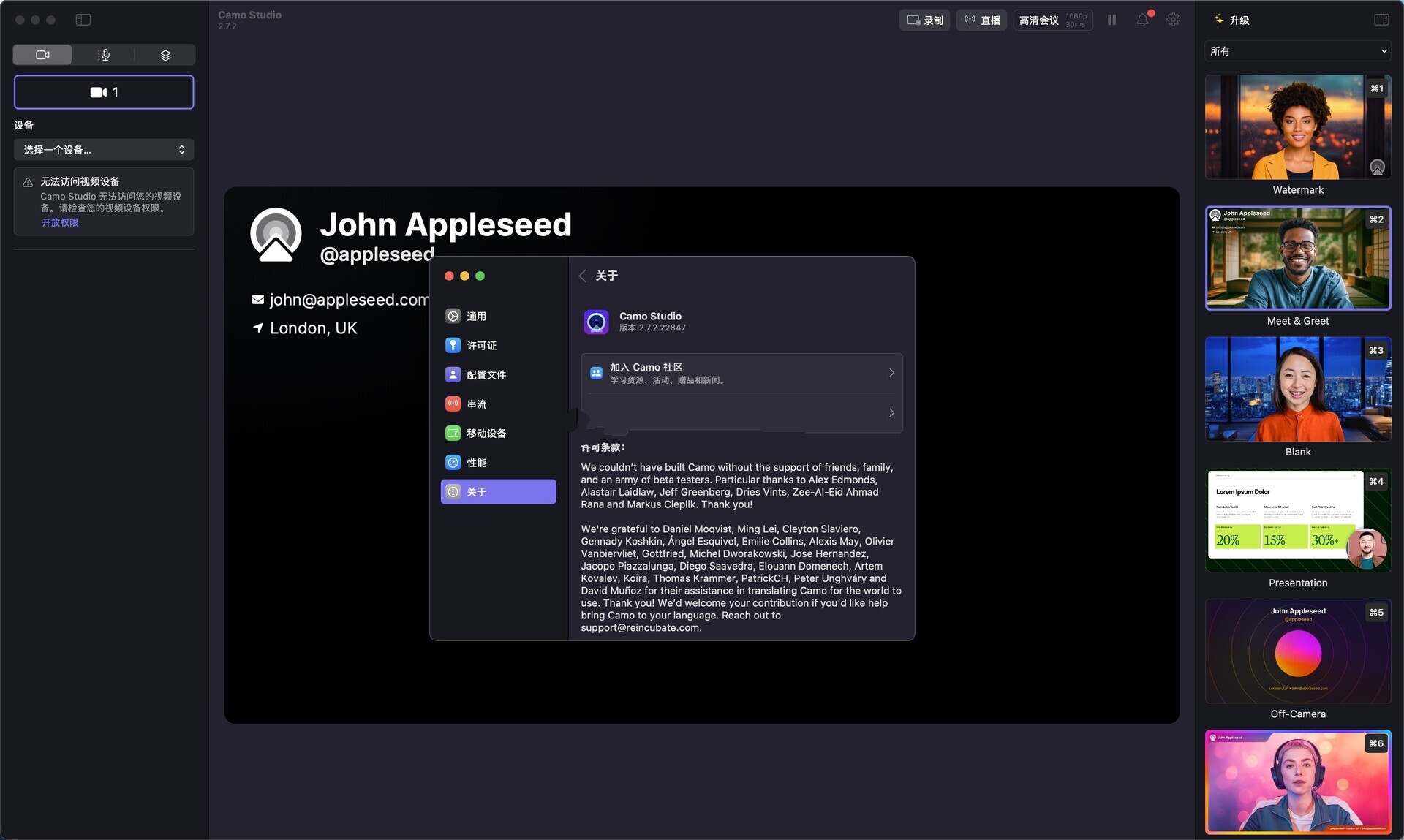Viewport: 1404px width, 840px height.
Task: Open 通用 general settings
Action: 498,317
